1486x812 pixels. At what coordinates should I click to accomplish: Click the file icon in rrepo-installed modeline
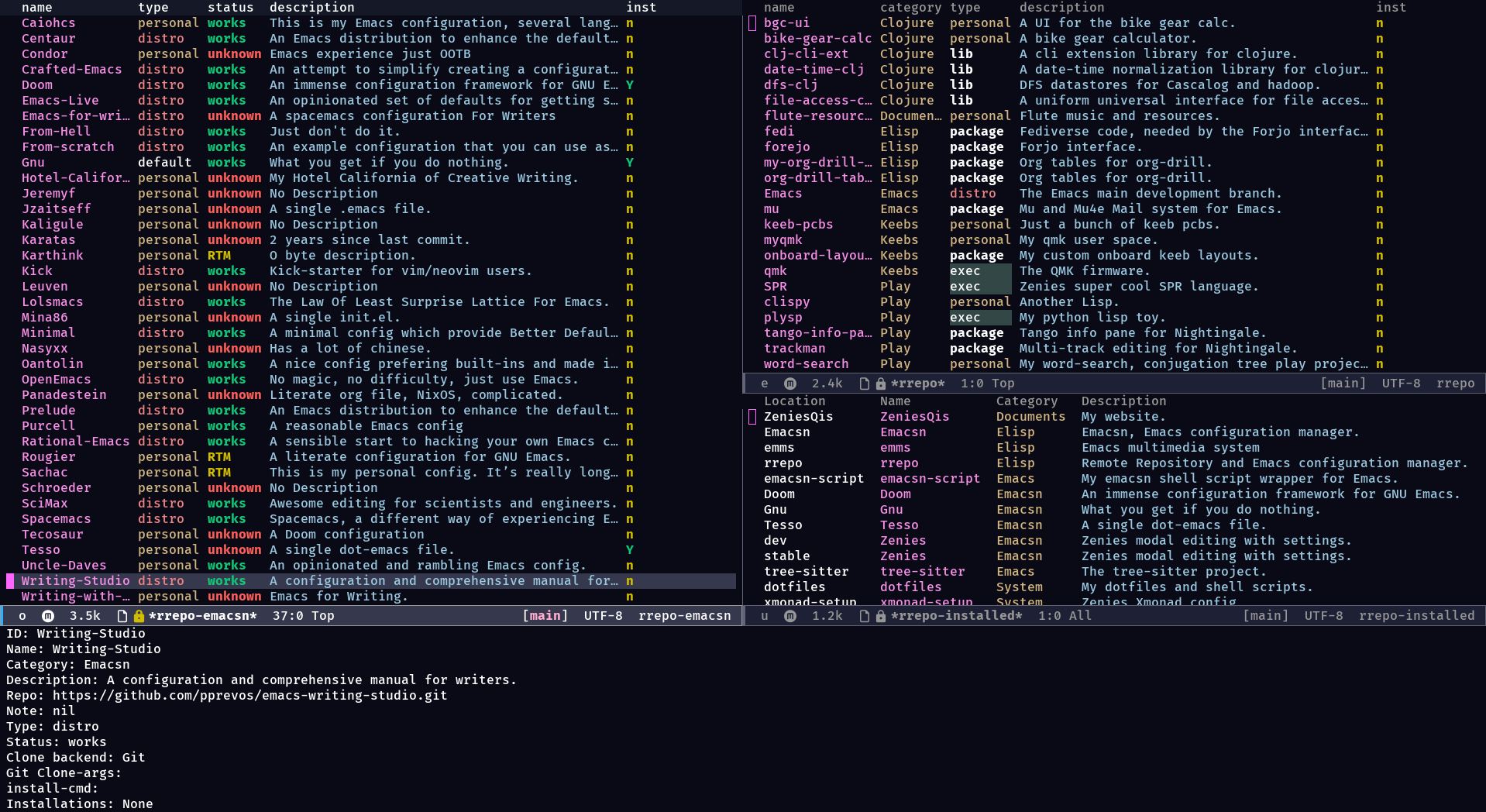864,616
